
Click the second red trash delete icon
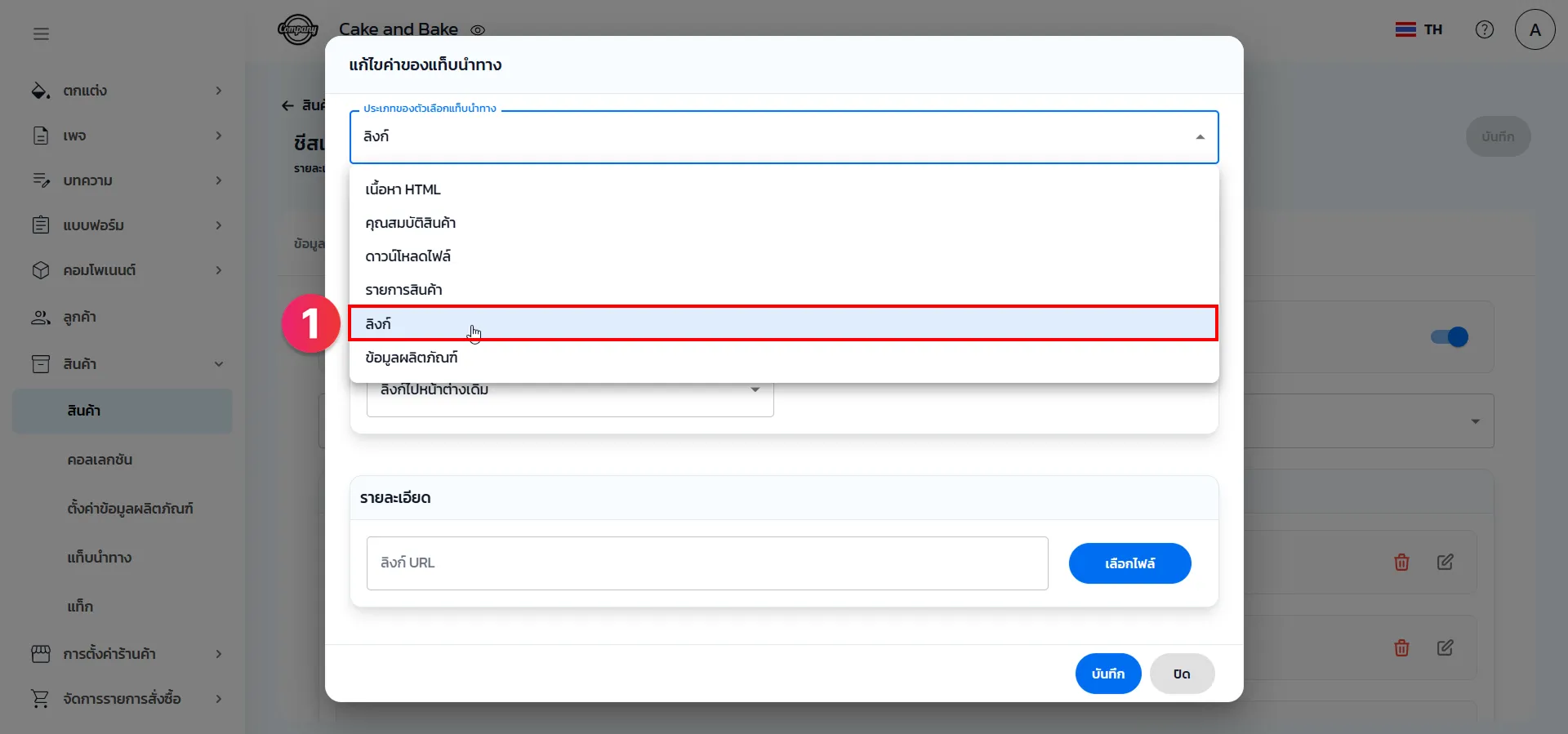tap(1401, 648)
